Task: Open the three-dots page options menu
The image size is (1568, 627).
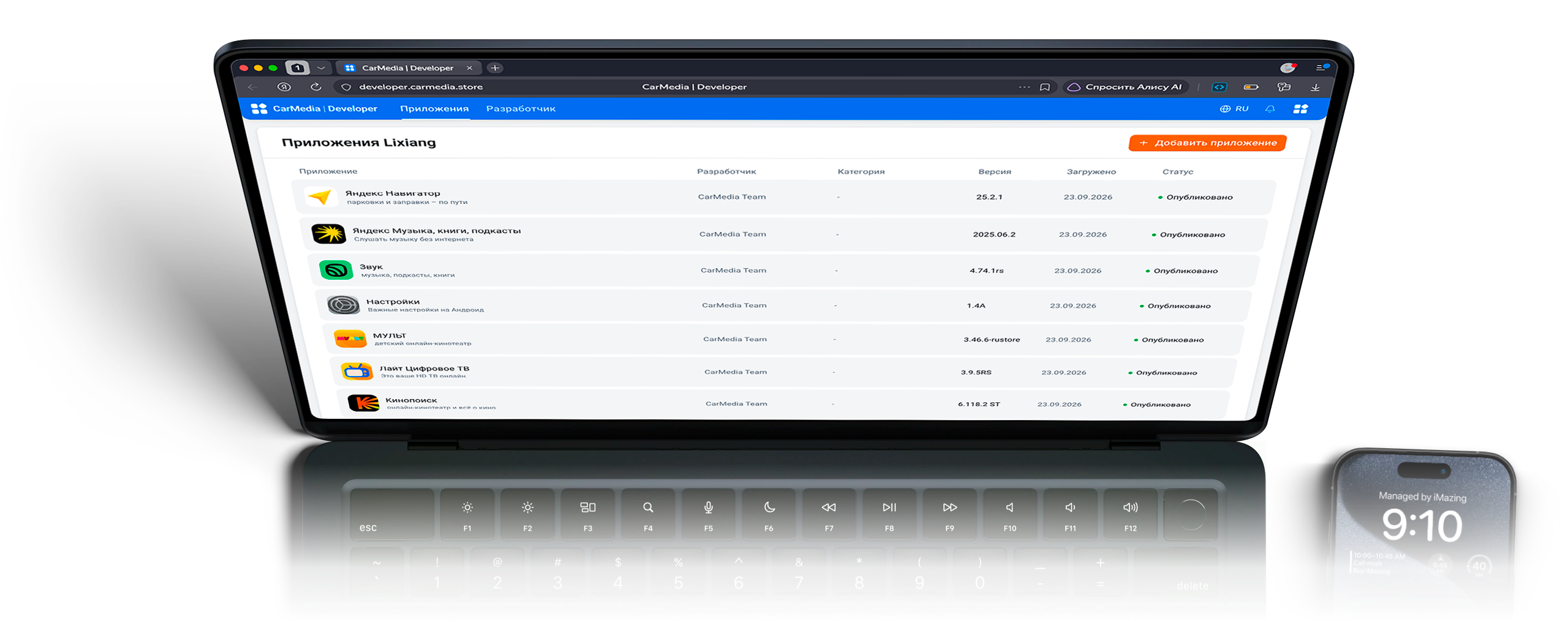Action: tap(1024, 87)
